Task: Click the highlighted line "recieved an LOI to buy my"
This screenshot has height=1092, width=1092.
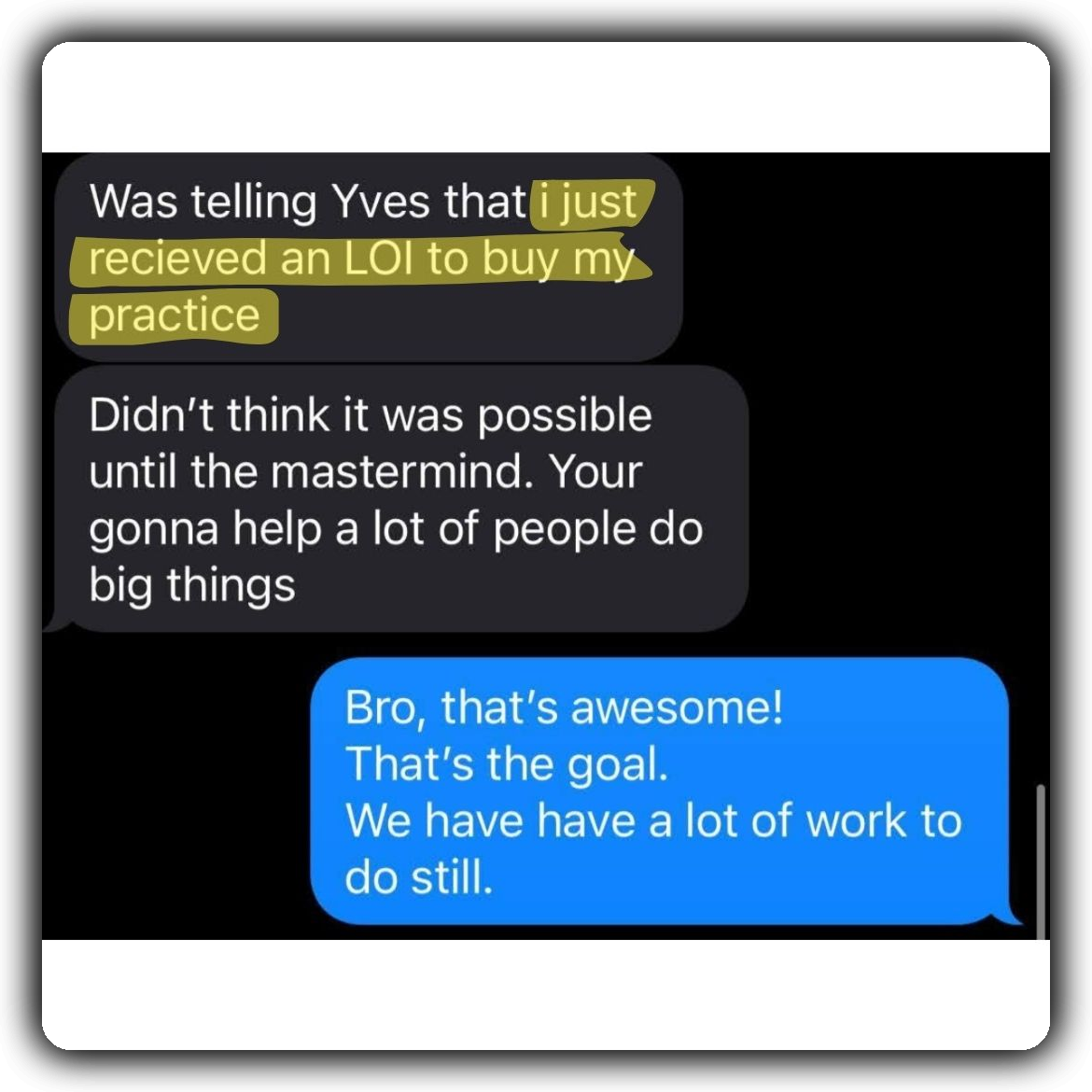Action: pyautogui.click(x=361, y=259)
